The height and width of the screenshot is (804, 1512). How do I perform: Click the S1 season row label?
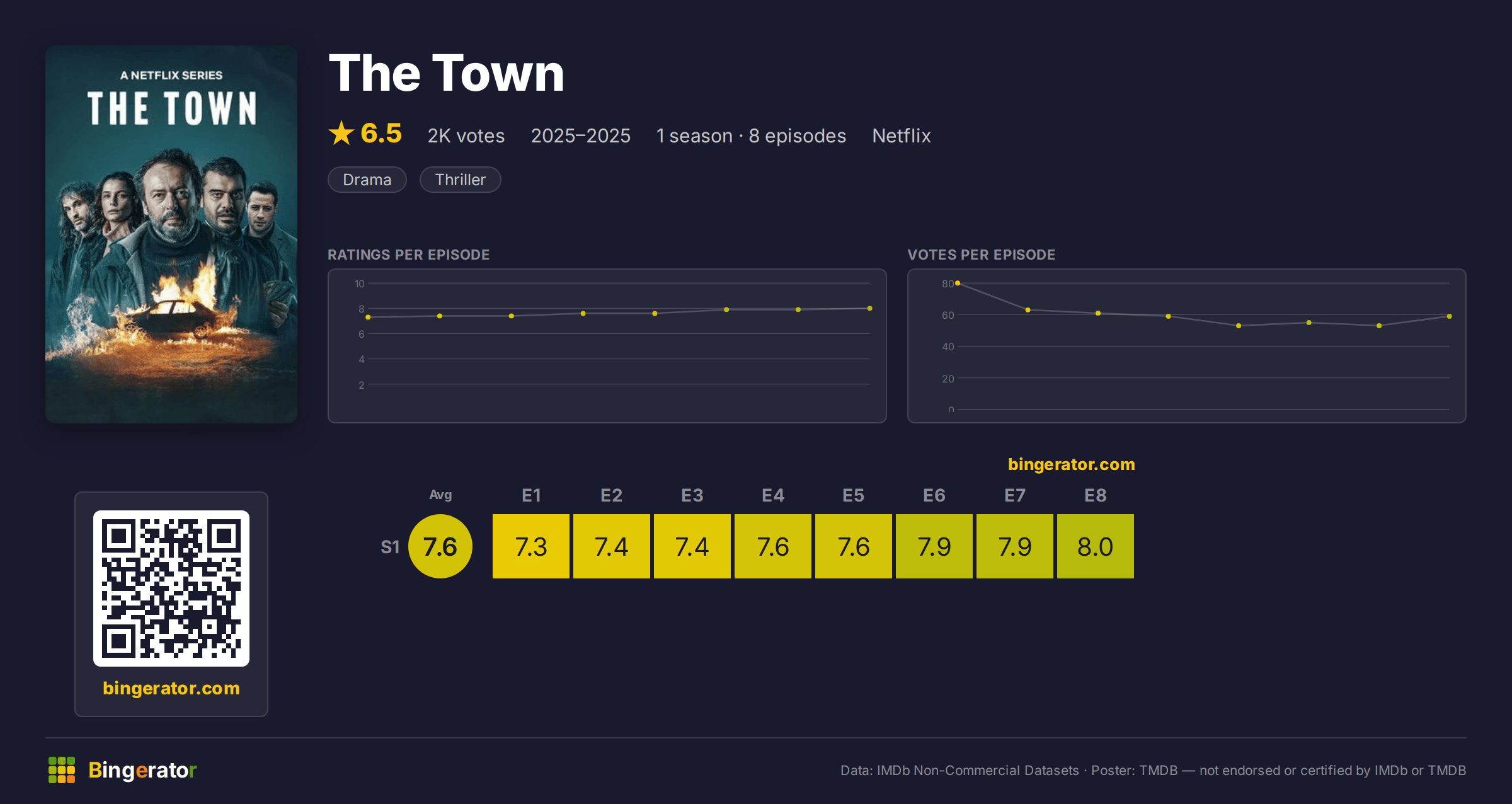(x=390, y=547)
